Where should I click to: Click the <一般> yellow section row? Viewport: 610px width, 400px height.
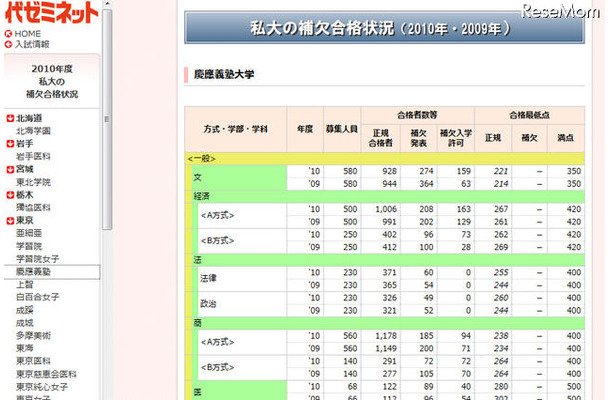pyautogui.click(x=384, y=158)
